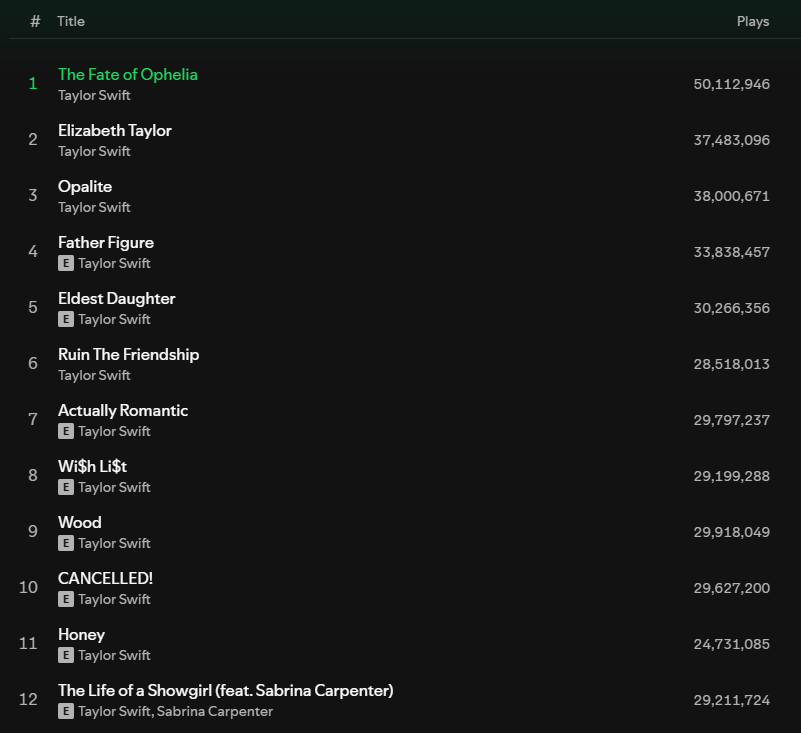
Task: Click Taylor Swift artist under Ruin The Friendship
Action: 94,375
